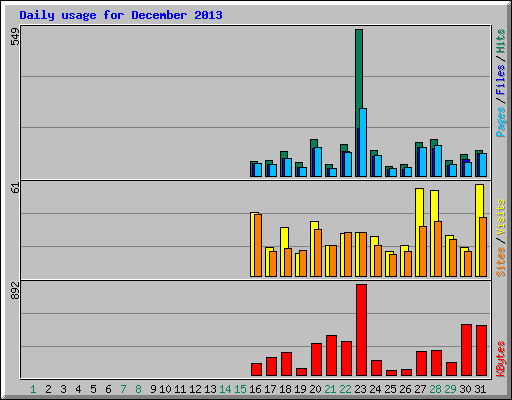Image resolution: width=512 pixels, height=400 pixels.
Task: Click day 8 on the x-axis
Action: coord(138,389)
